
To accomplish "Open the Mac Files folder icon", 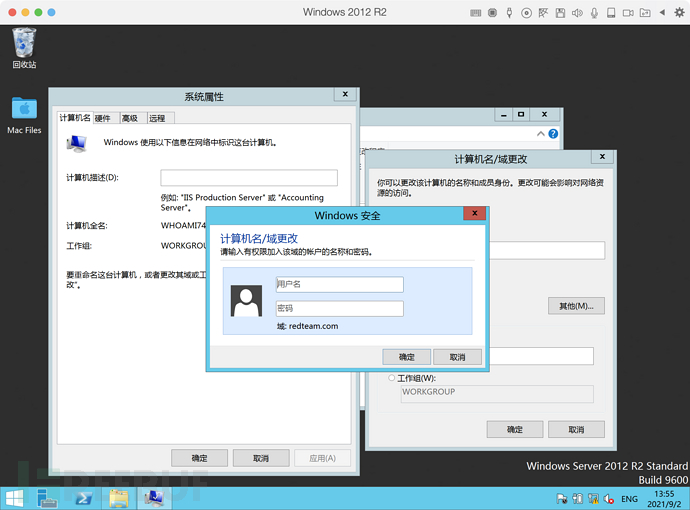I will [24, 110].
